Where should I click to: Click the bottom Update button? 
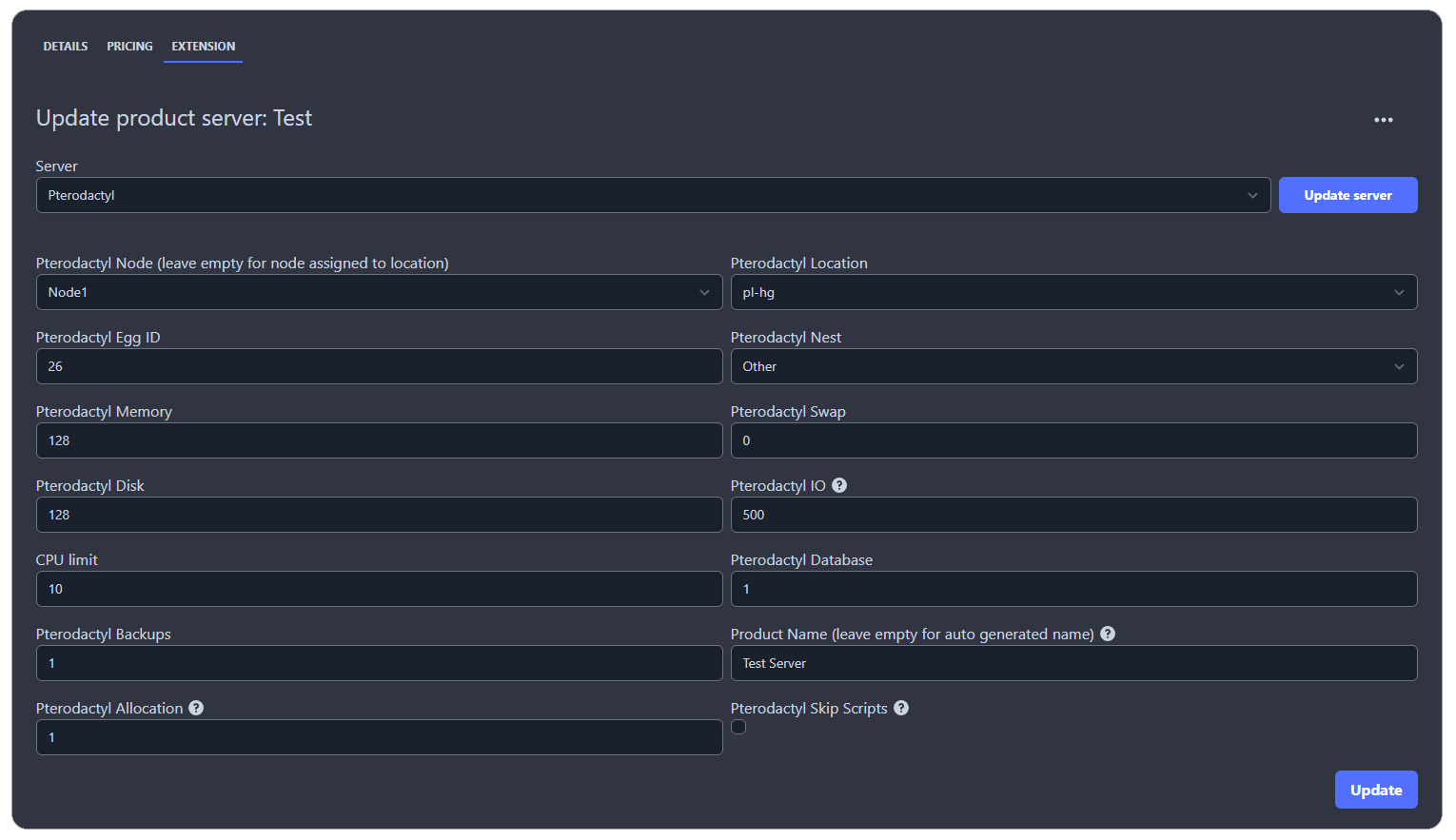coord(1376,790)
